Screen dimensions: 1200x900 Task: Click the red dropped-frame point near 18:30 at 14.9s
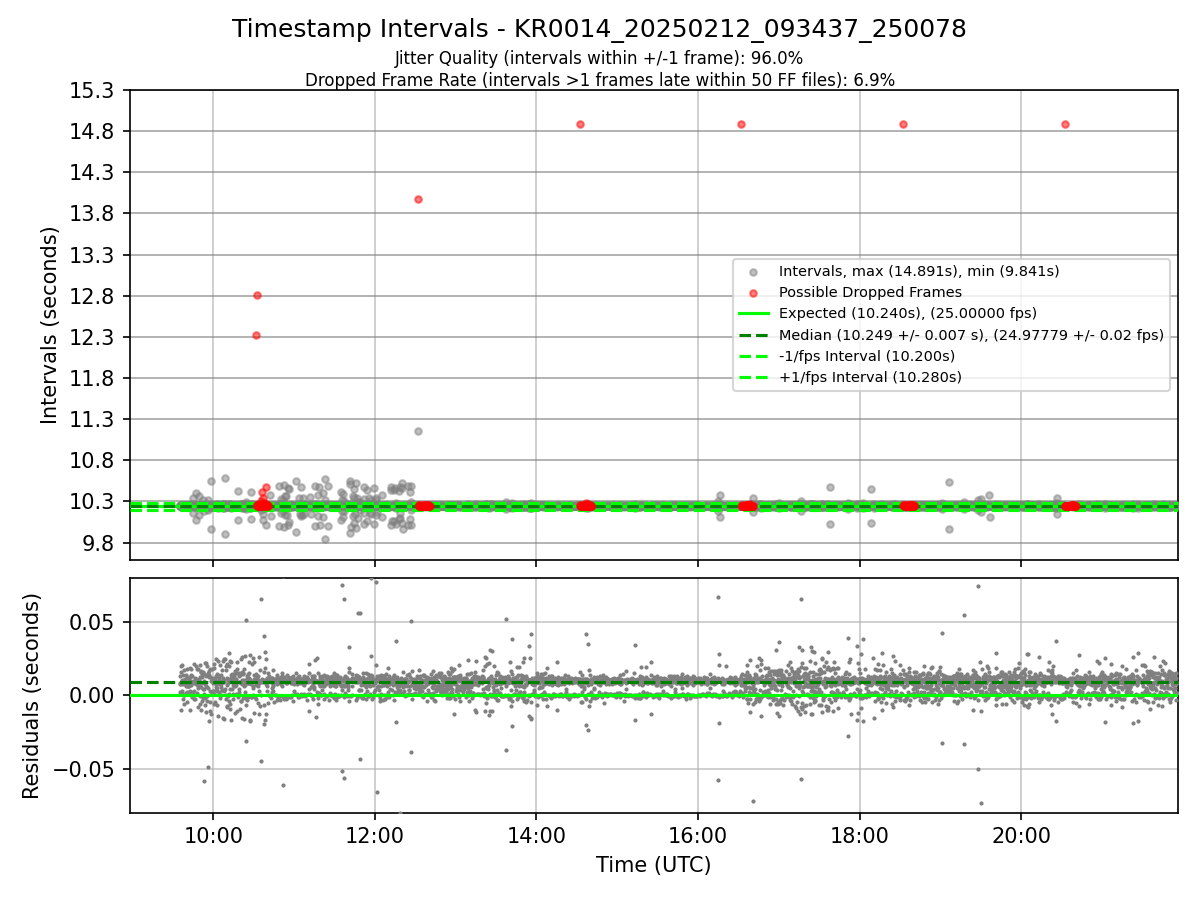[903, 124]
